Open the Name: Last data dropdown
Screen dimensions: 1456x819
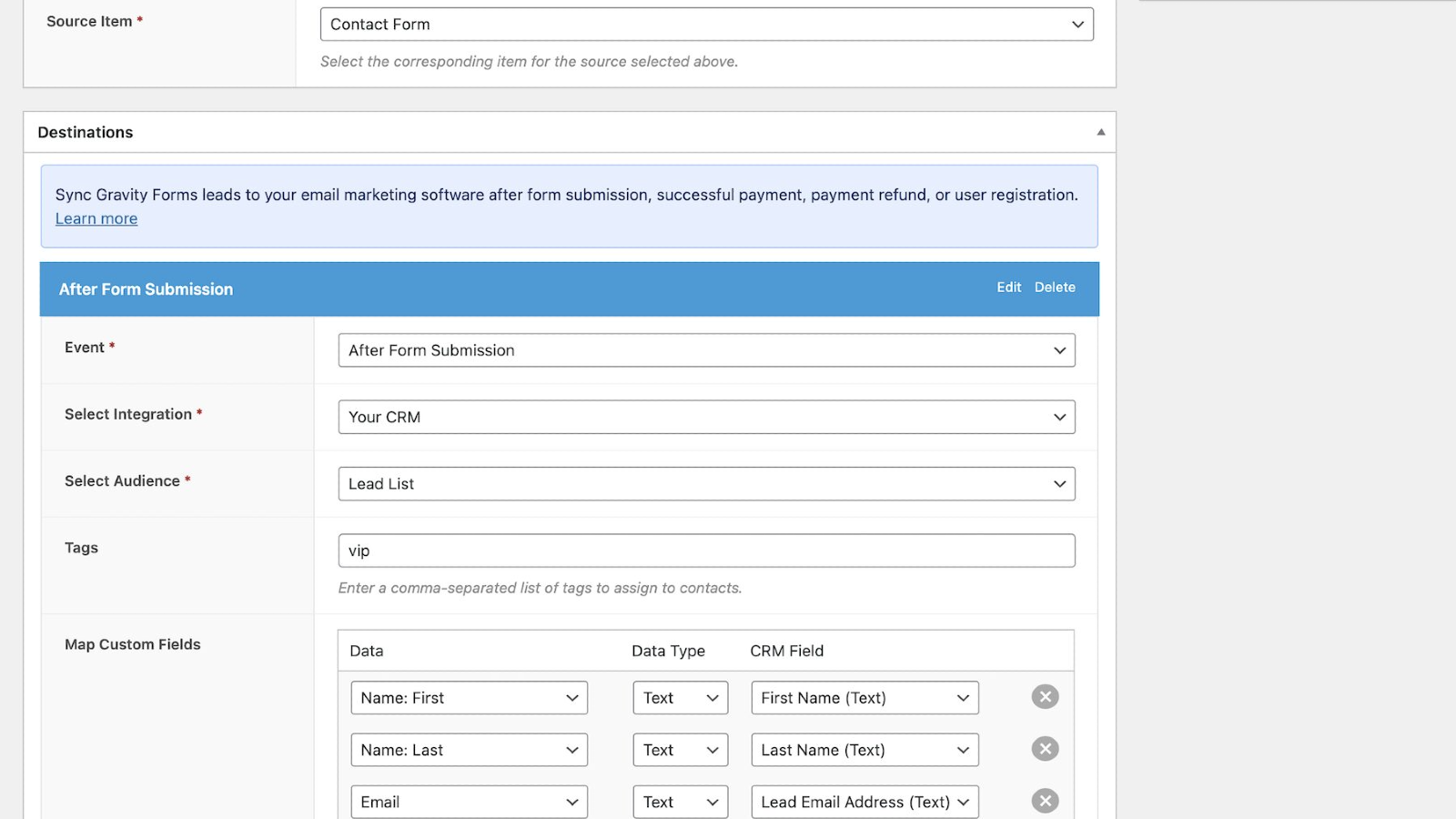tap(469, 750)
